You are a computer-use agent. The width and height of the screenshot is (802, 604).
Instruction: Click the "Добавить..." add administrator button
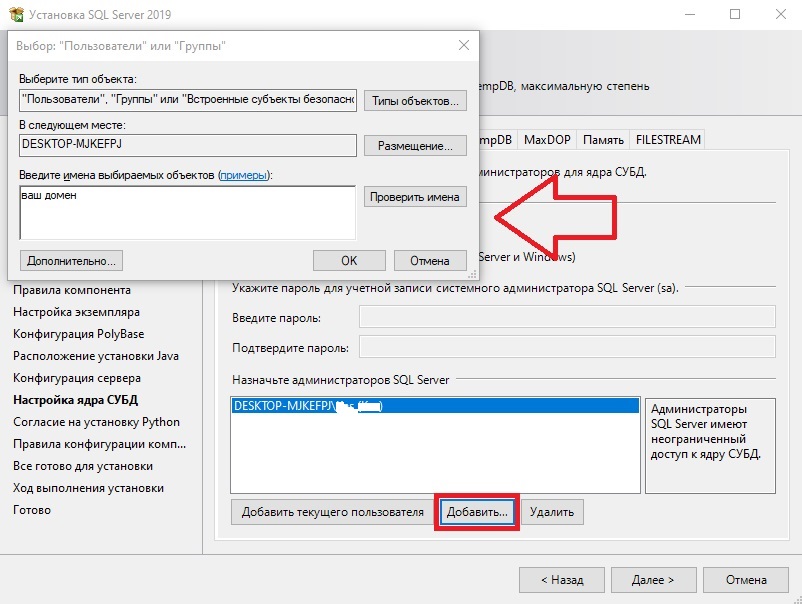(477, 512)
